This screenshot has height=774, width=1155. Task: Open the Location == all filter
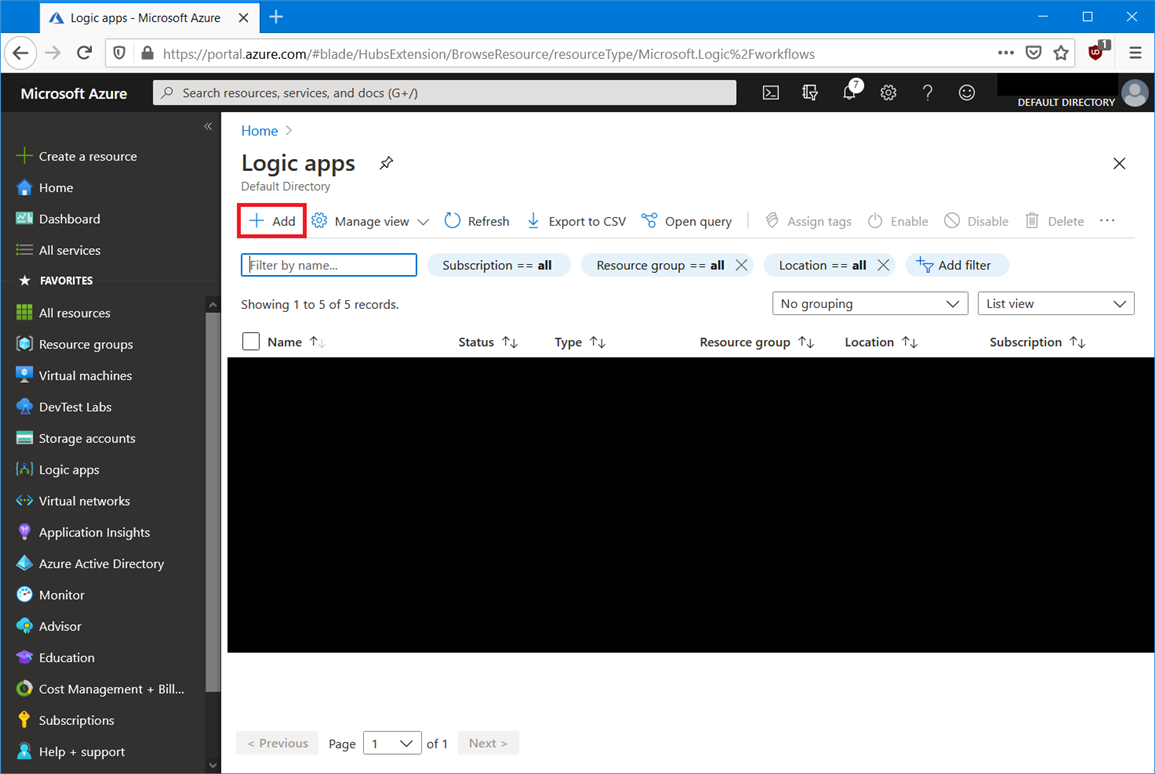(x=822, y=265)
